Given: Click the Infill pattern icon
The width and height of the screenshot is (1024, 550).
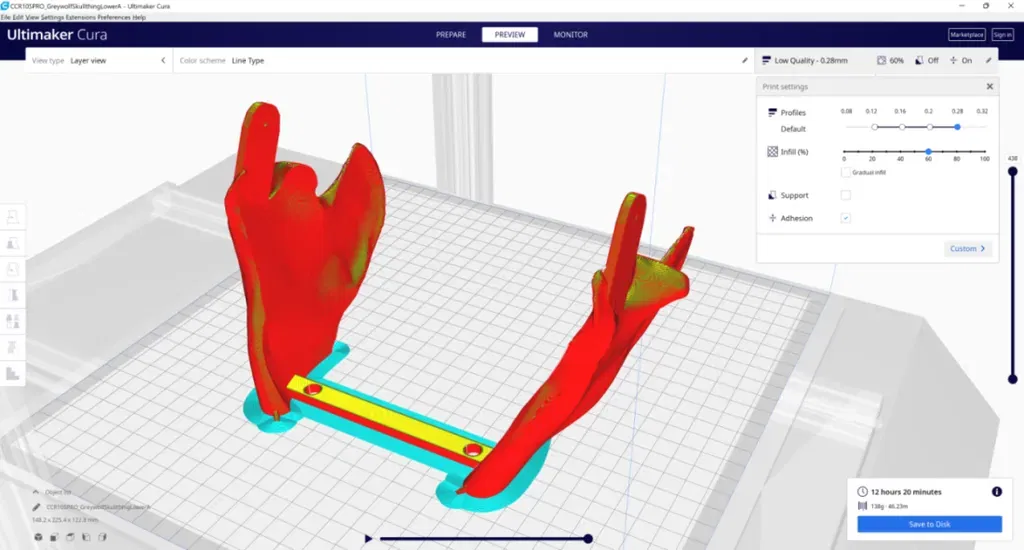Looking at the screenshot, I should coord(773,152).
